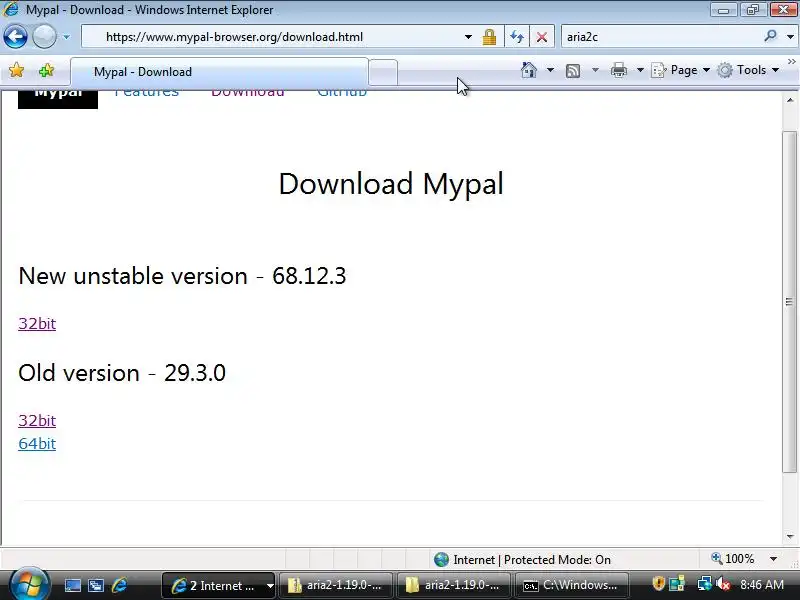Open the Tools menu

[748, 70]
